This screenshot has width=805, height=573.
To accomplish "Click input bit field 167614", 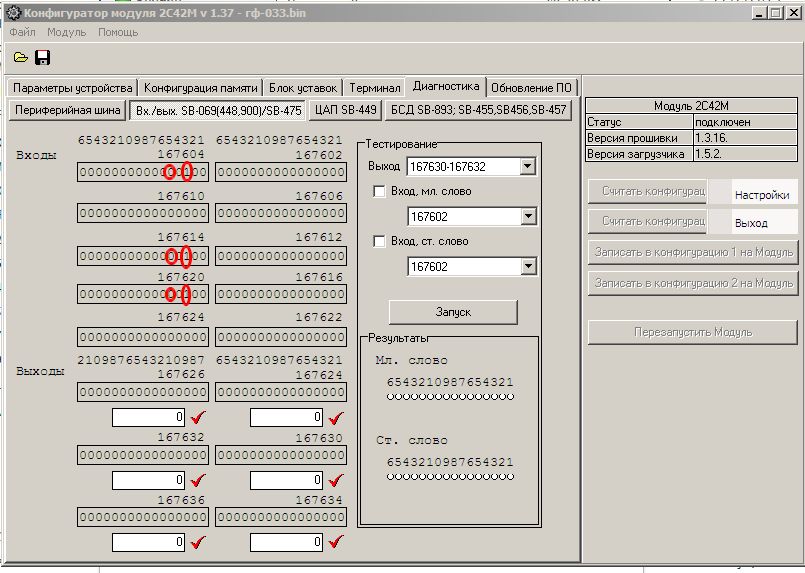I will tap(143, 256).
